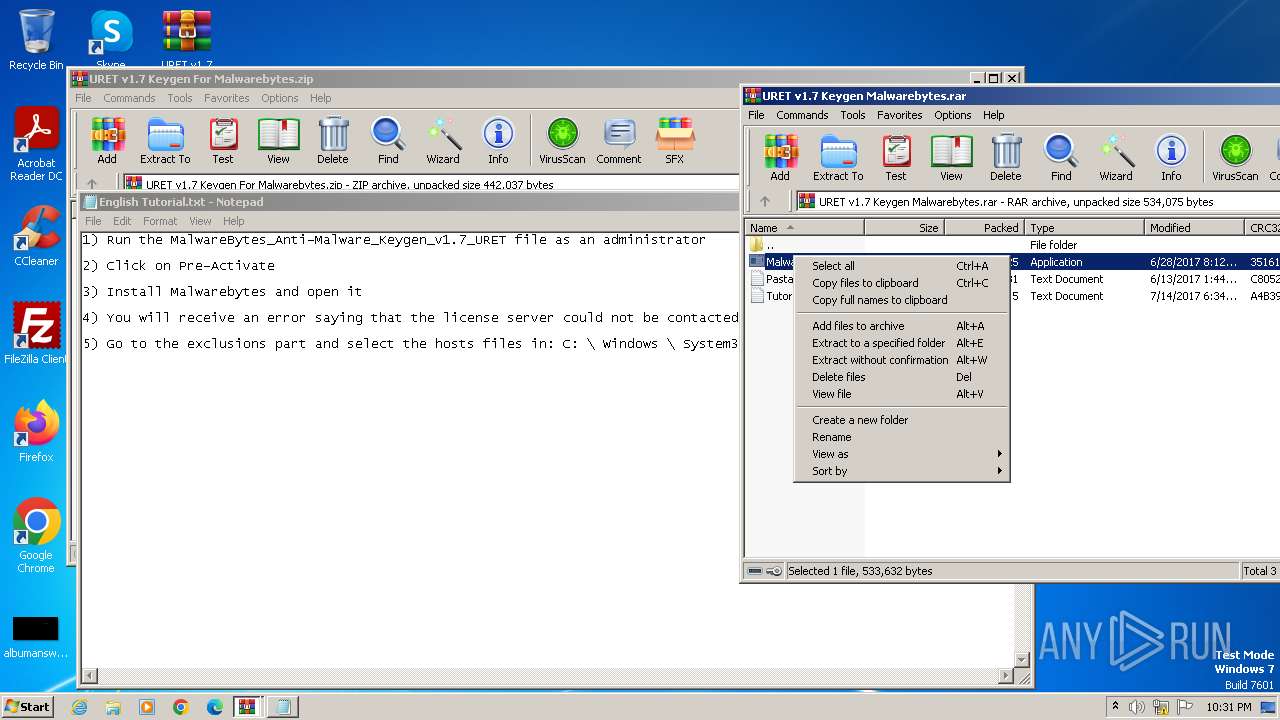Choose Copy full names to clipboard
This screenshot has width=1280, height=720.
(901, 300)
